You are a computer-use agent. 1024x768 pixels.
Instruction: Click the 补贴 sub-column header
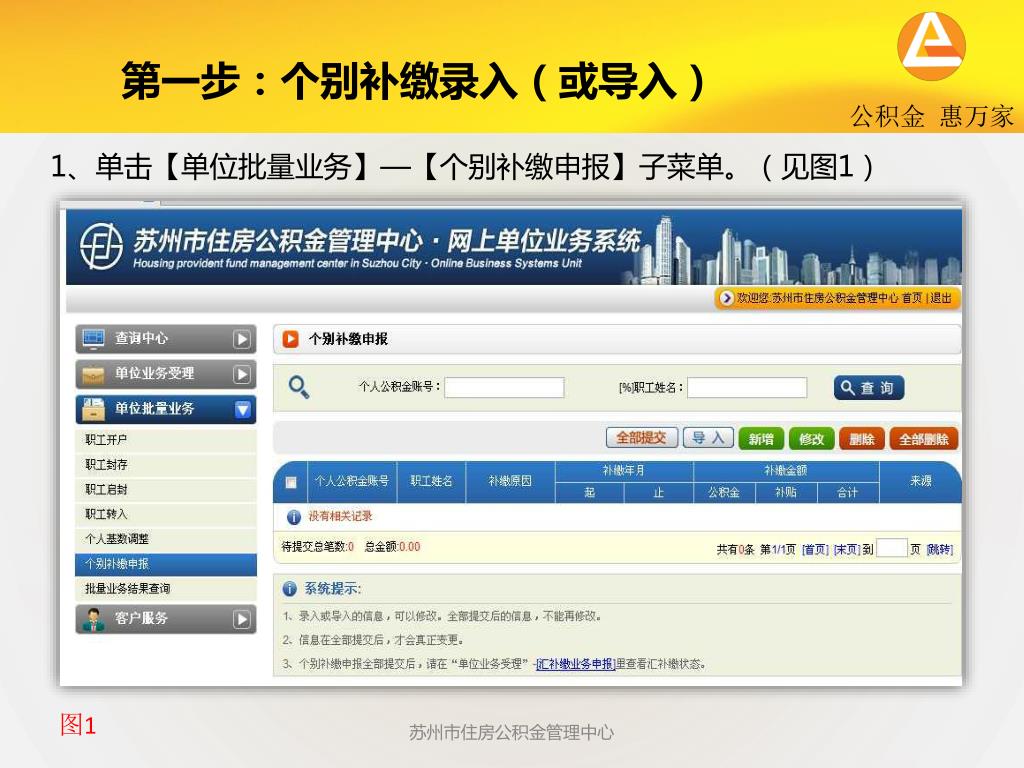786,493
